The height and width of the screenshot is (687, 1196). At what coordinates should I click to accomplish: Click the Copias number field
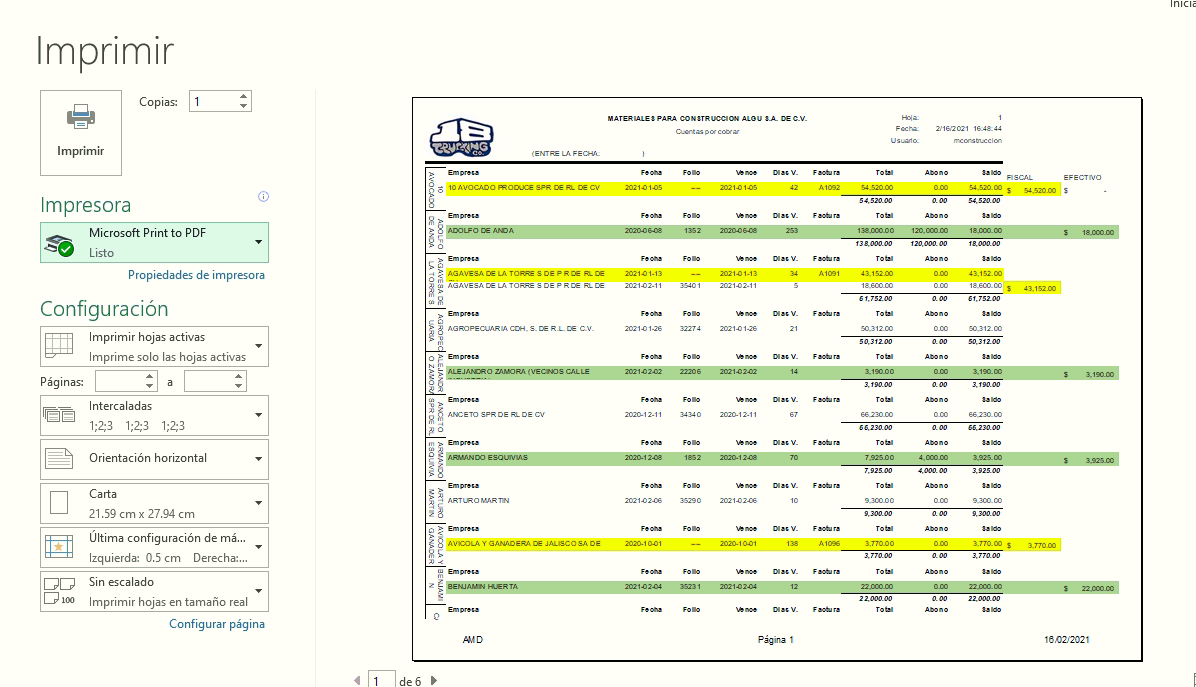pyautogui.click(x=213, y=101)
